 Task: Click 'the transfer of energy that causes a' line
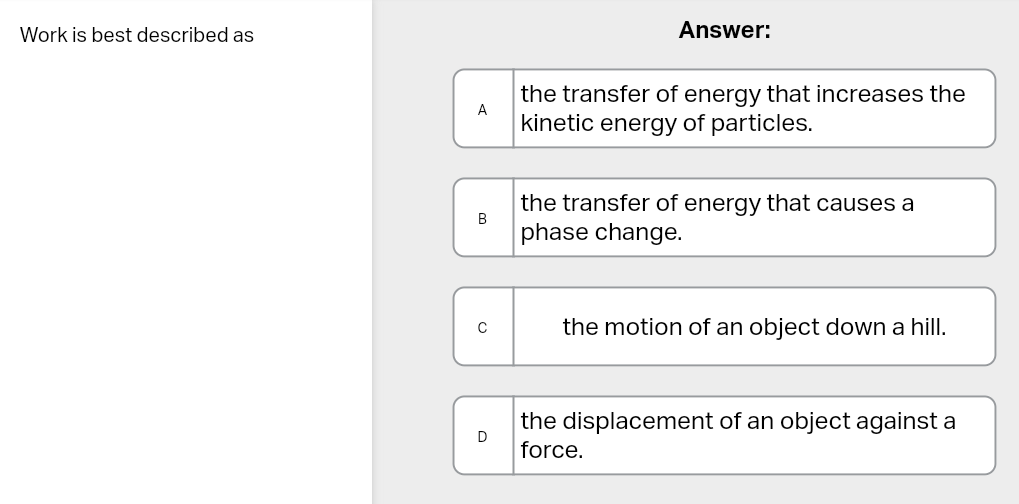[717, 203]
